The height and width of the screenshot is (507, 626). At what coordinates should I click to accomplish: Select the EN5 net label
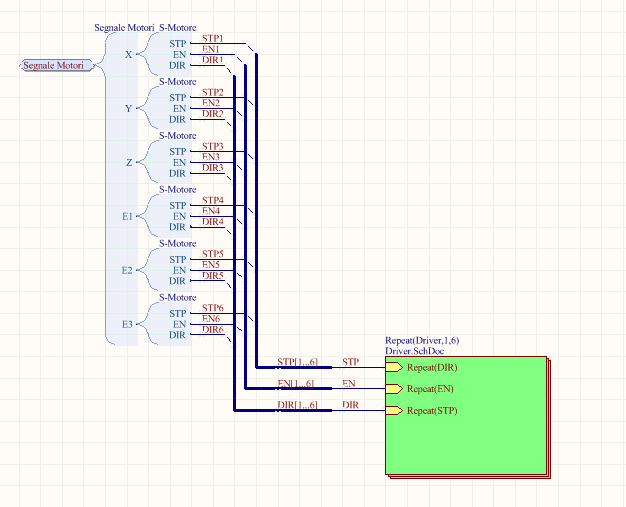click(x=211, y=265)
